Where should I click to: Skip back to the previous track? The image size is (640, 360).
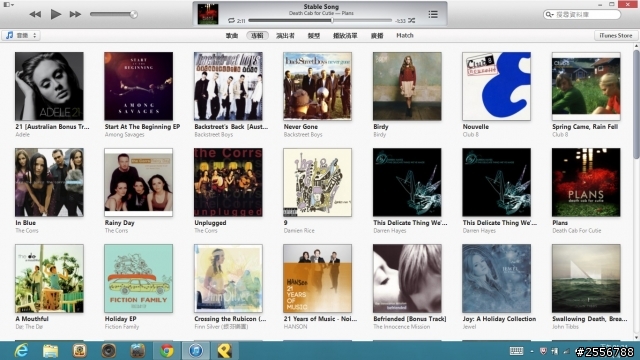35,14
